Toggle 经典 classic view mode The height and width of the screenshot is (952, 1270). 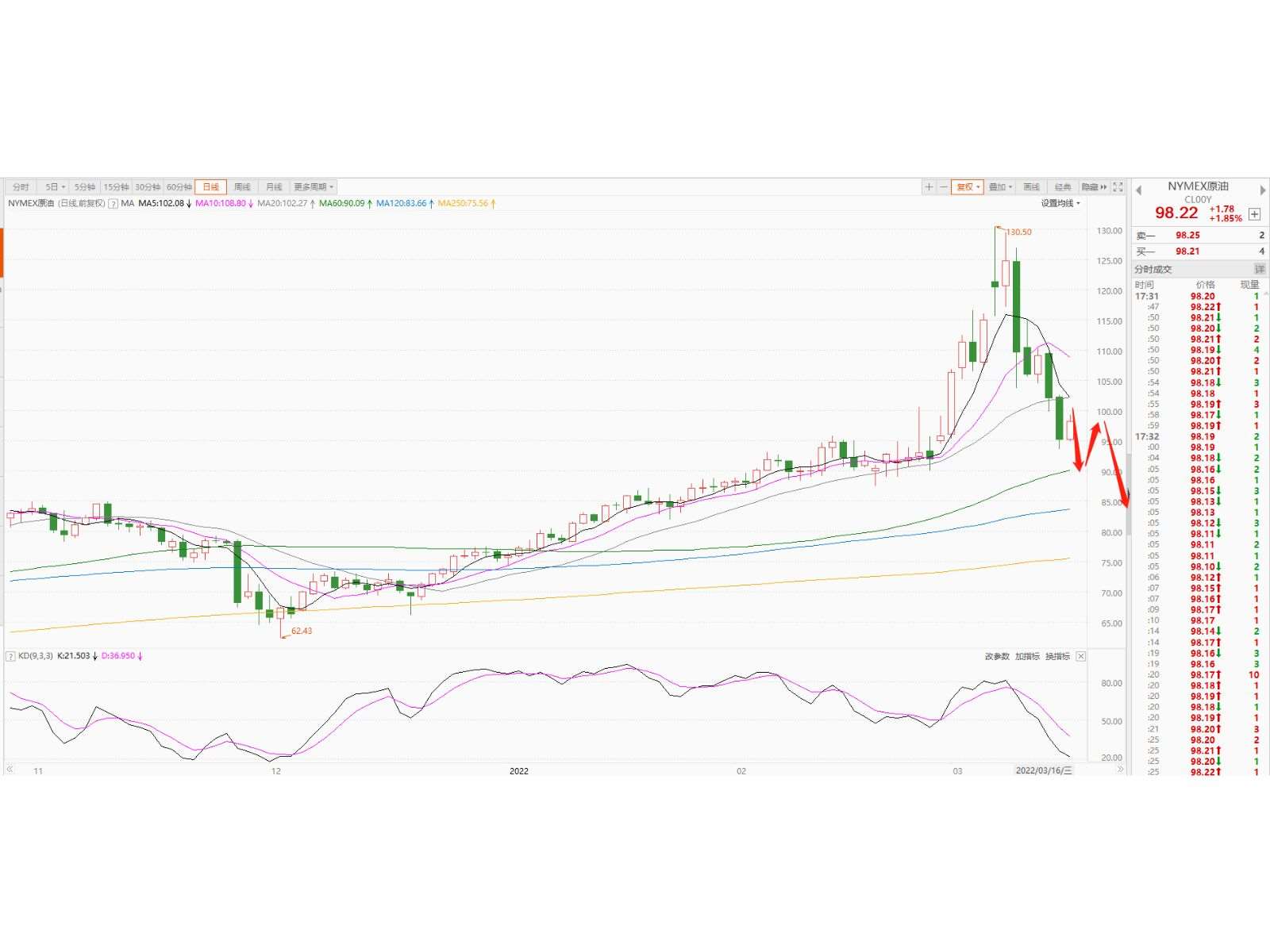1063,187
